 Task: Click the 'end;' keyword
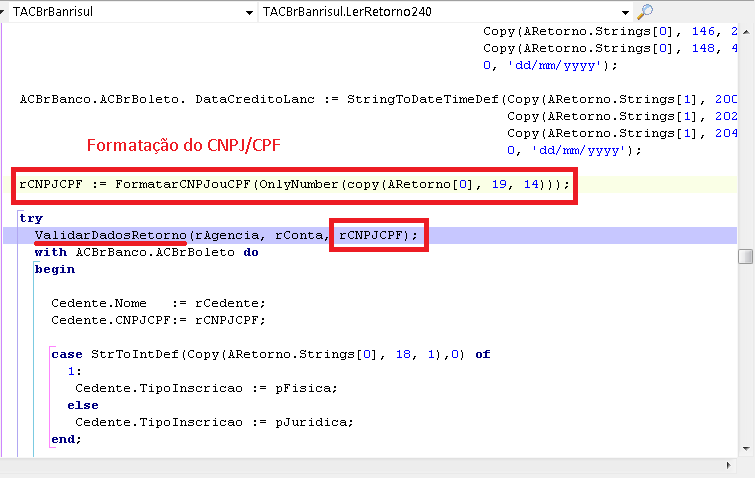click(66, 439)
